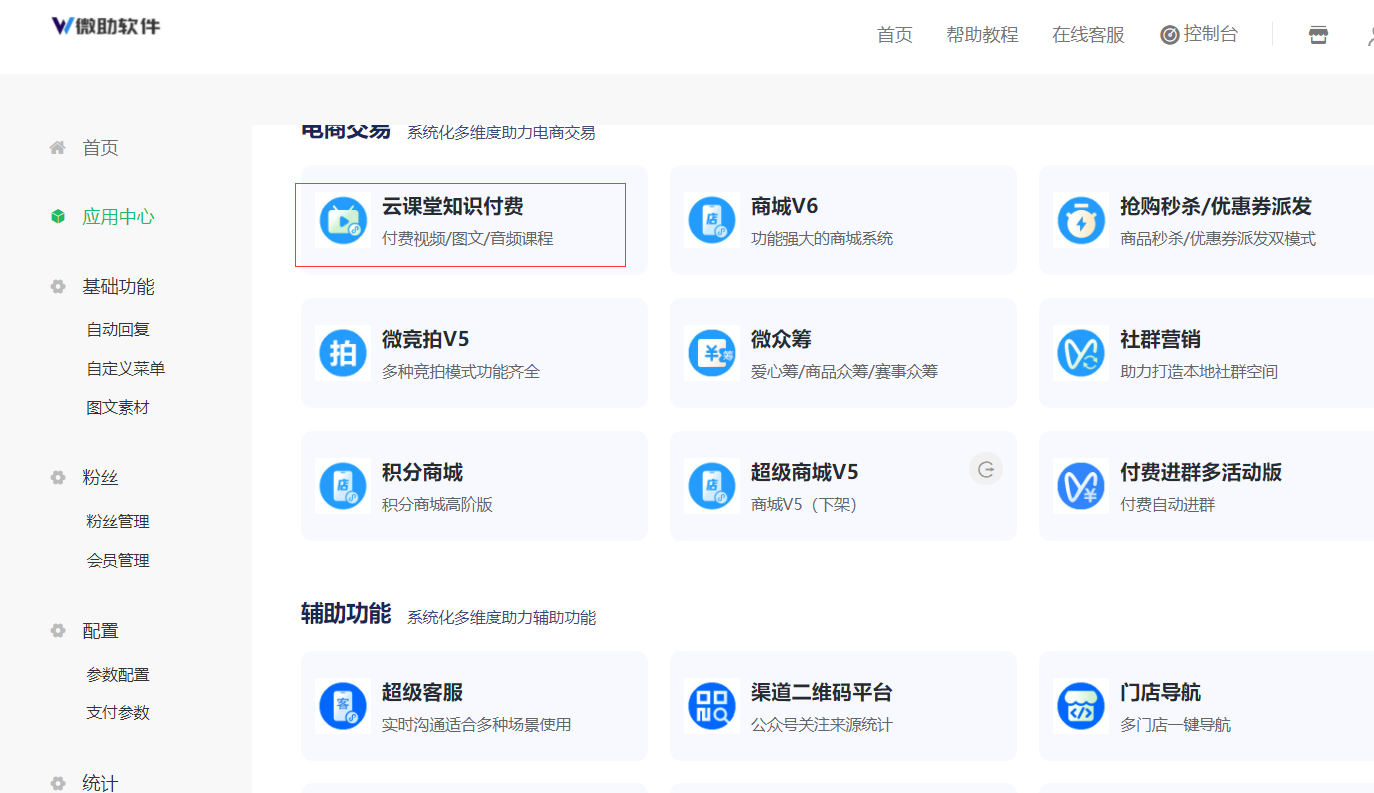Viewport: 1374px width, 793px height.
Task: Expand the 统计 sidebar section
Action: tap(100, 784)
